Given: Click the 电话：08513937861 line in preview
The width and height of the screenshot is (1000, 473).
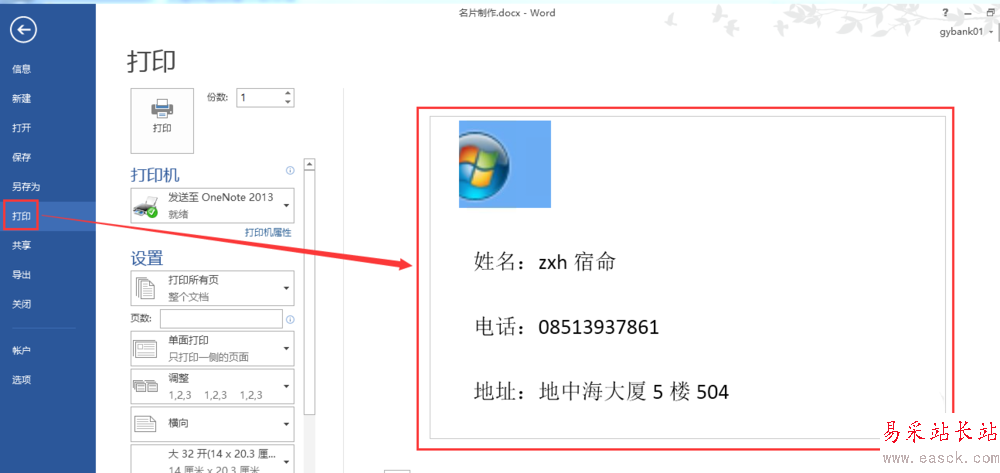Looking at the screenshot, I should pyautogui.click(x=566, y=328).
